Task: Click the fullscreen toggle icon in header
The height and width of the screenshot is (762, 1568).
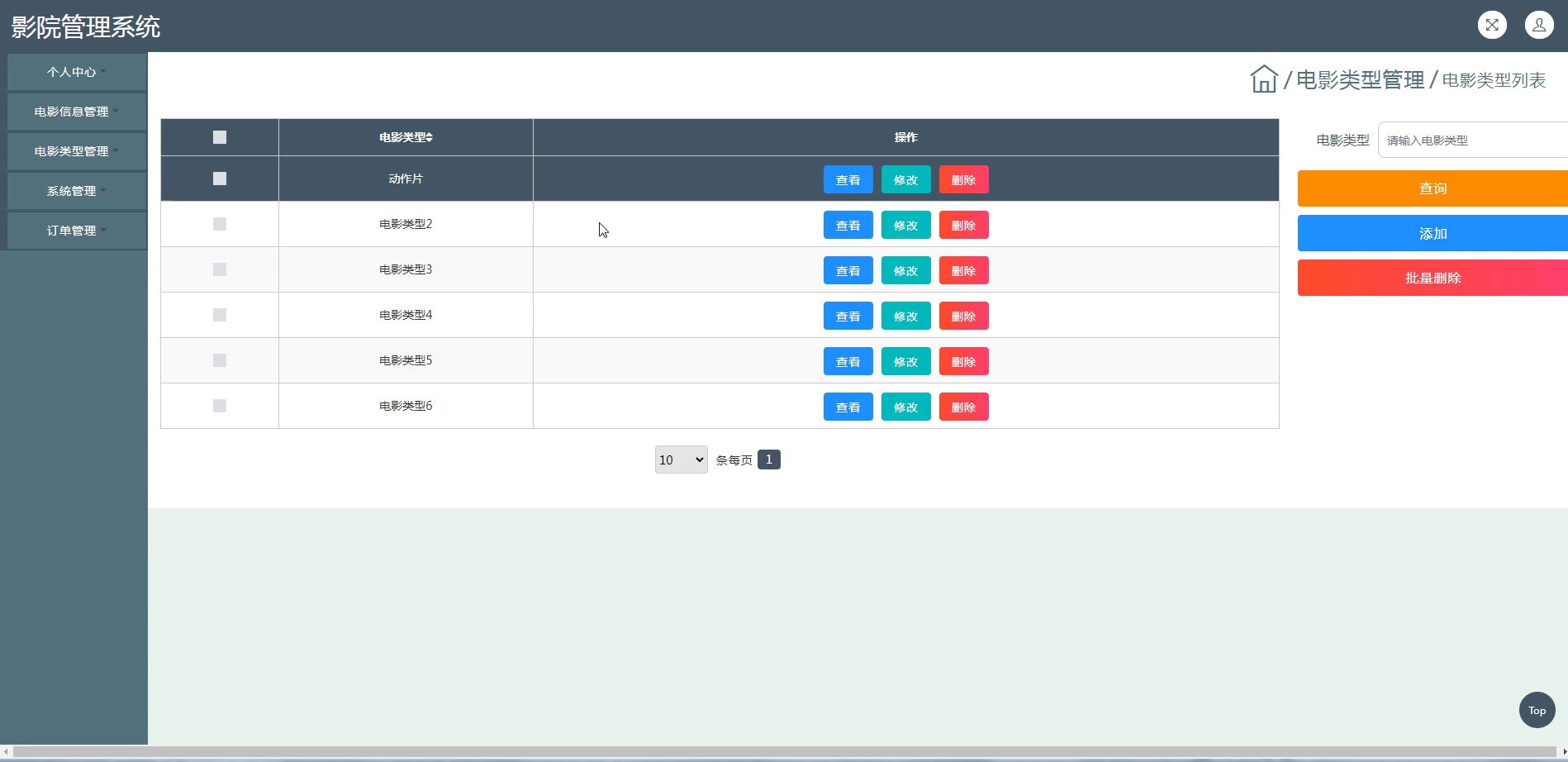Action: [1492, 25]
